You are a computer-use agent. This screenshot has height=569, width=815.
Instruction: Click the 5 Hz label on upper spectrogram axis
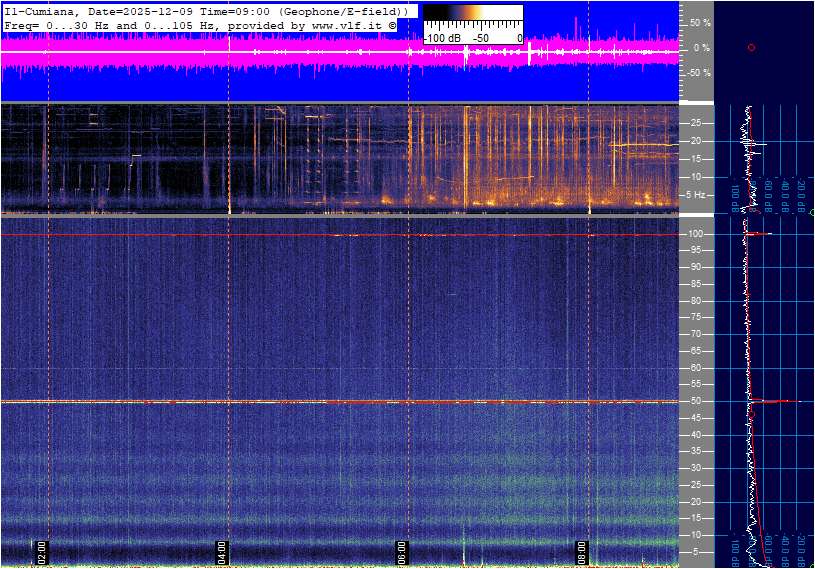pos(697,195)
